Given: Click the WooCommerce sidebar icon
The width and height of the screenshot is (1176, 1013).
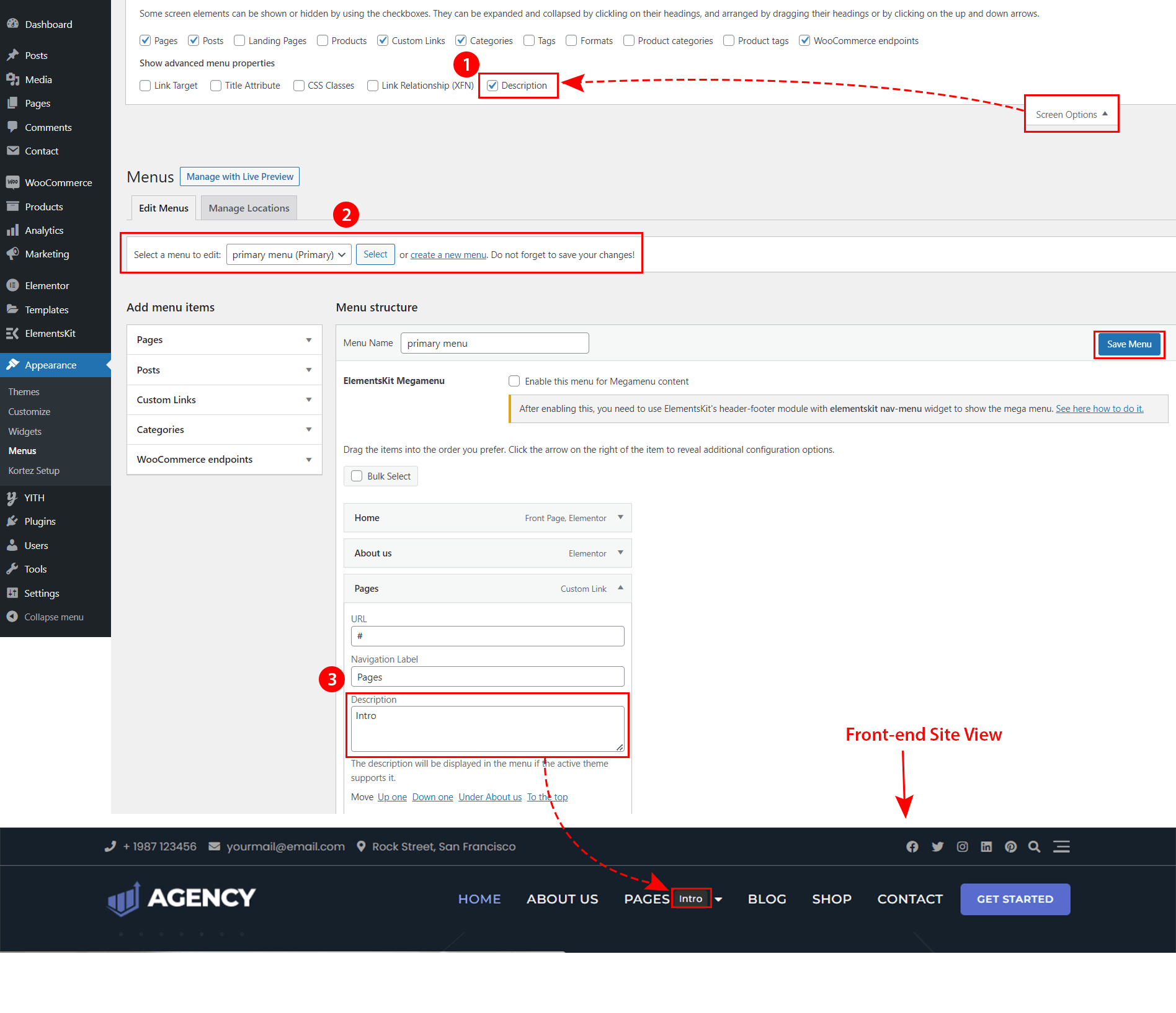Looking at the screenshot, I should (x=12, y=182).
